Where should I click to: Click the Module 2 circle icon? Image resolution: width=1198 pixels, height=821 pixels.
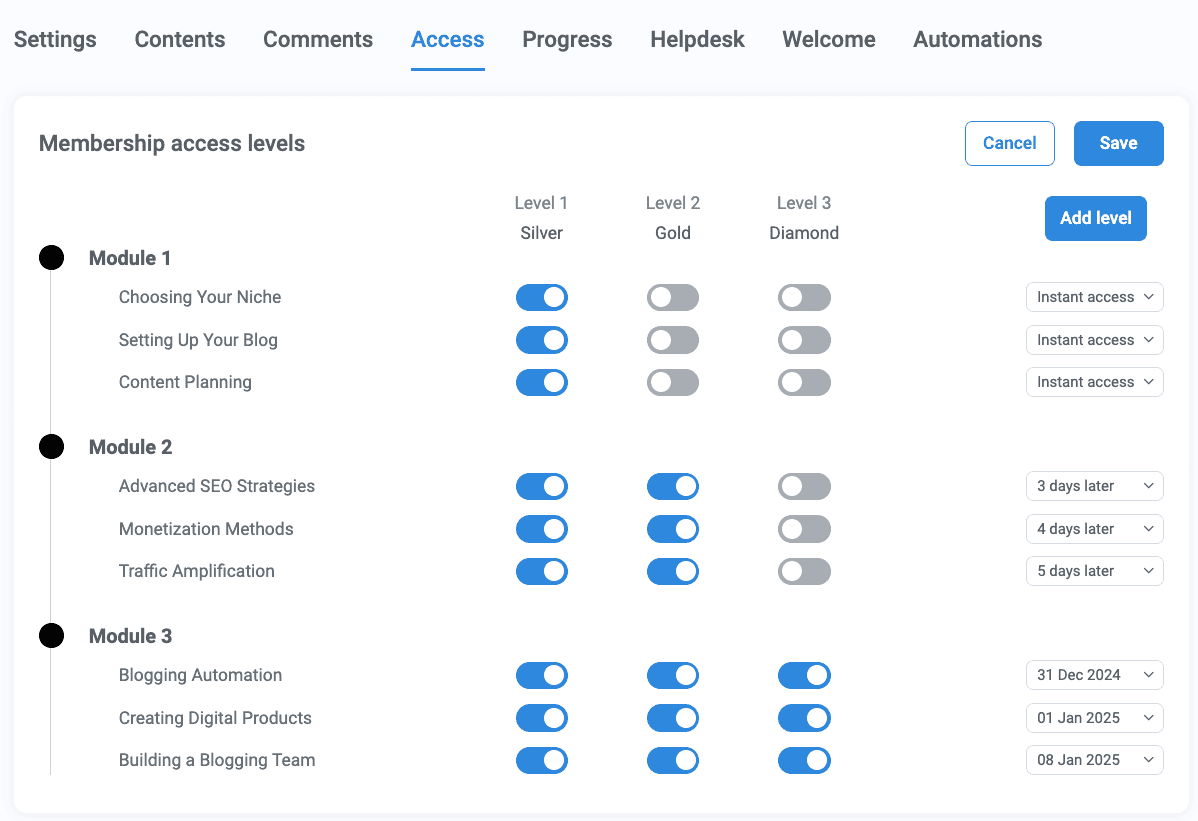tap(51, 446)
